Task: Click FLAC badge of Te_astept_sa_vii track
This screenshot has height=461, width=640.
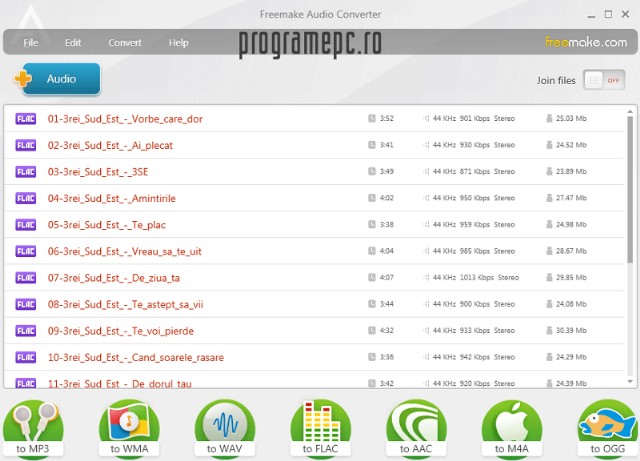Action: (26, 305)
